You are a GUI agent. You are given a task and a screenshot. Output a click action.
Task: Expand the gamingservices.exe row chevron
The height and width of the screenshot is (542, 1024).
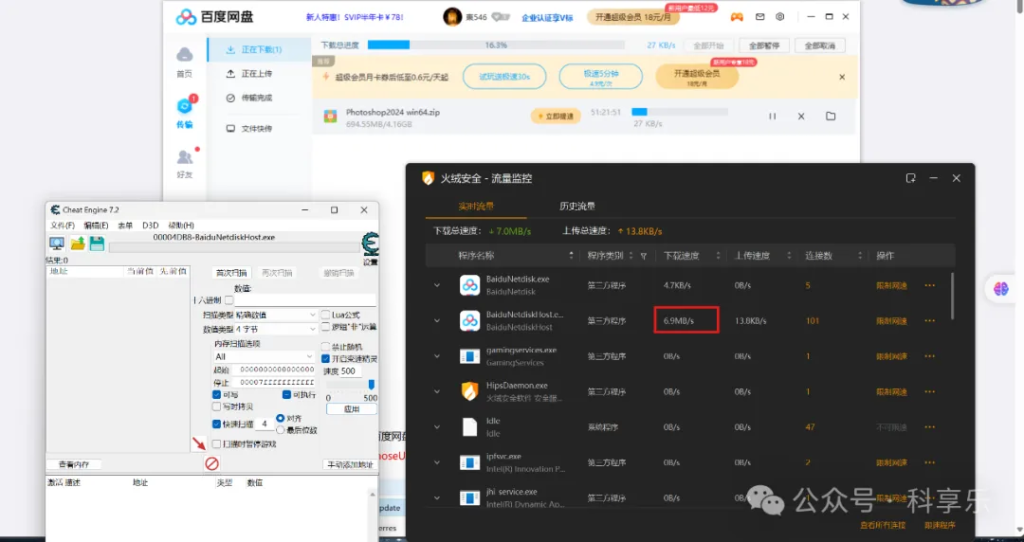[437, 356]
